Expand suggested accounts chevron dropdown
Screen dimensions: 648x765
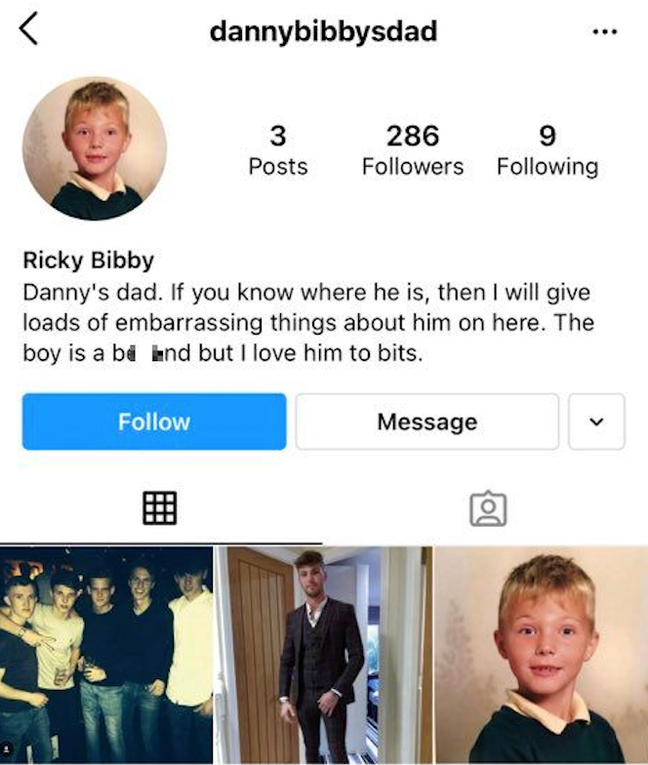[596, 422]
